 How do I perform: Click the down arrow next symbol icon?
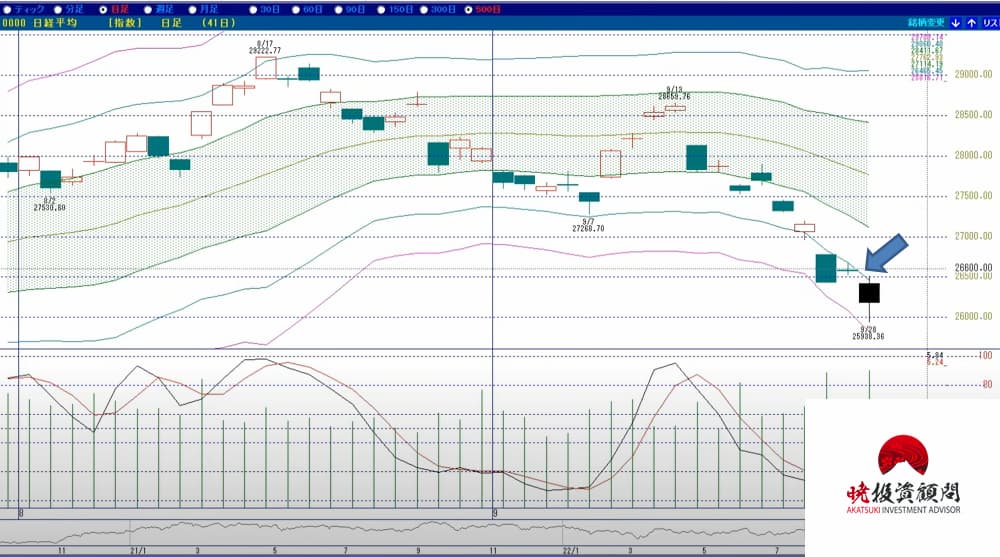956,22
